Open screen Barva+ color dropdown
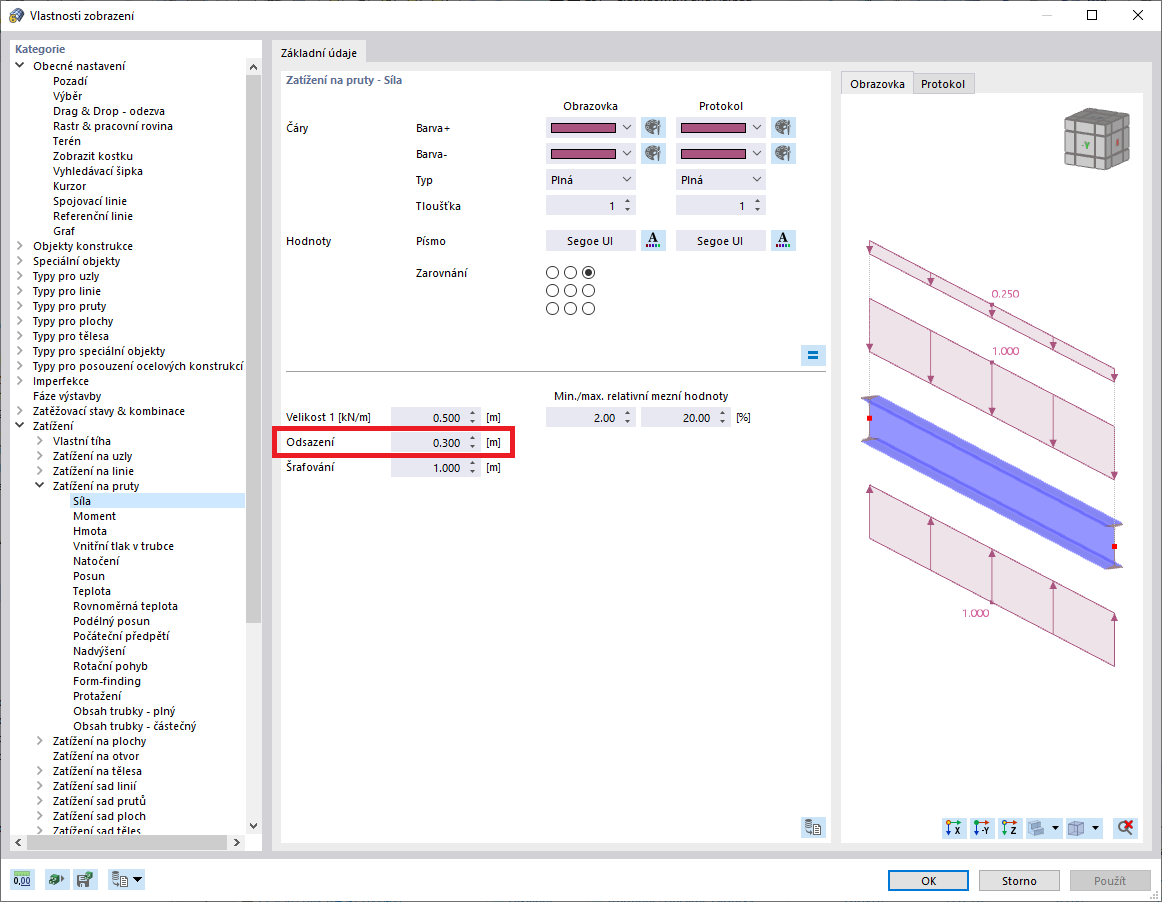This screenshot has width=1162, height=902. (627, 127)
